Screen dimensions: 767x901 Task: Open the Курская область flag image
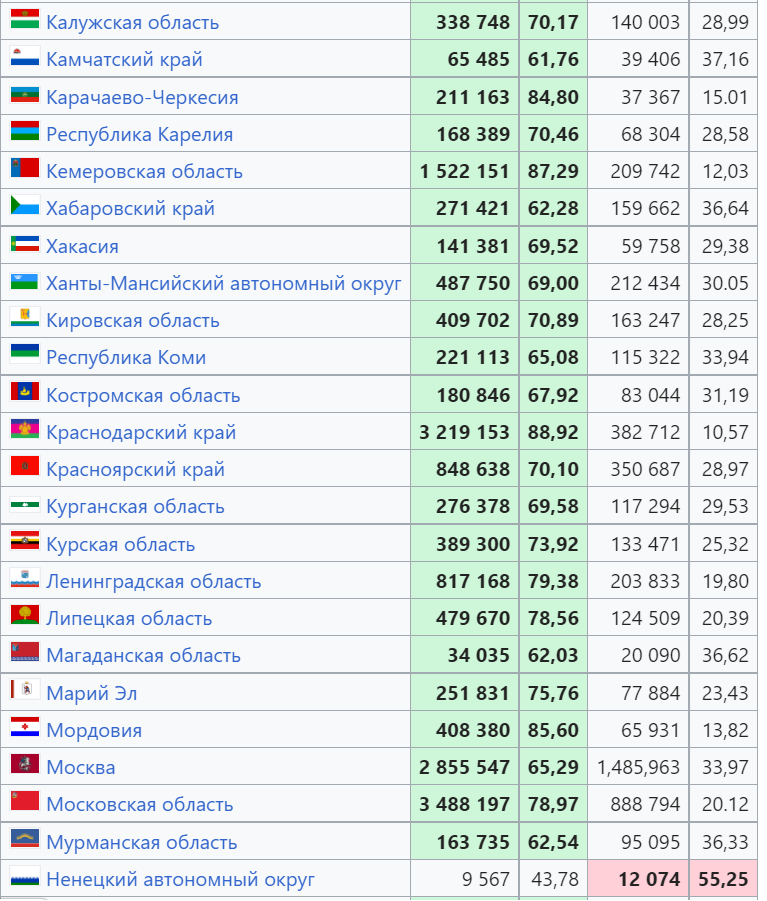click(25, 541)
